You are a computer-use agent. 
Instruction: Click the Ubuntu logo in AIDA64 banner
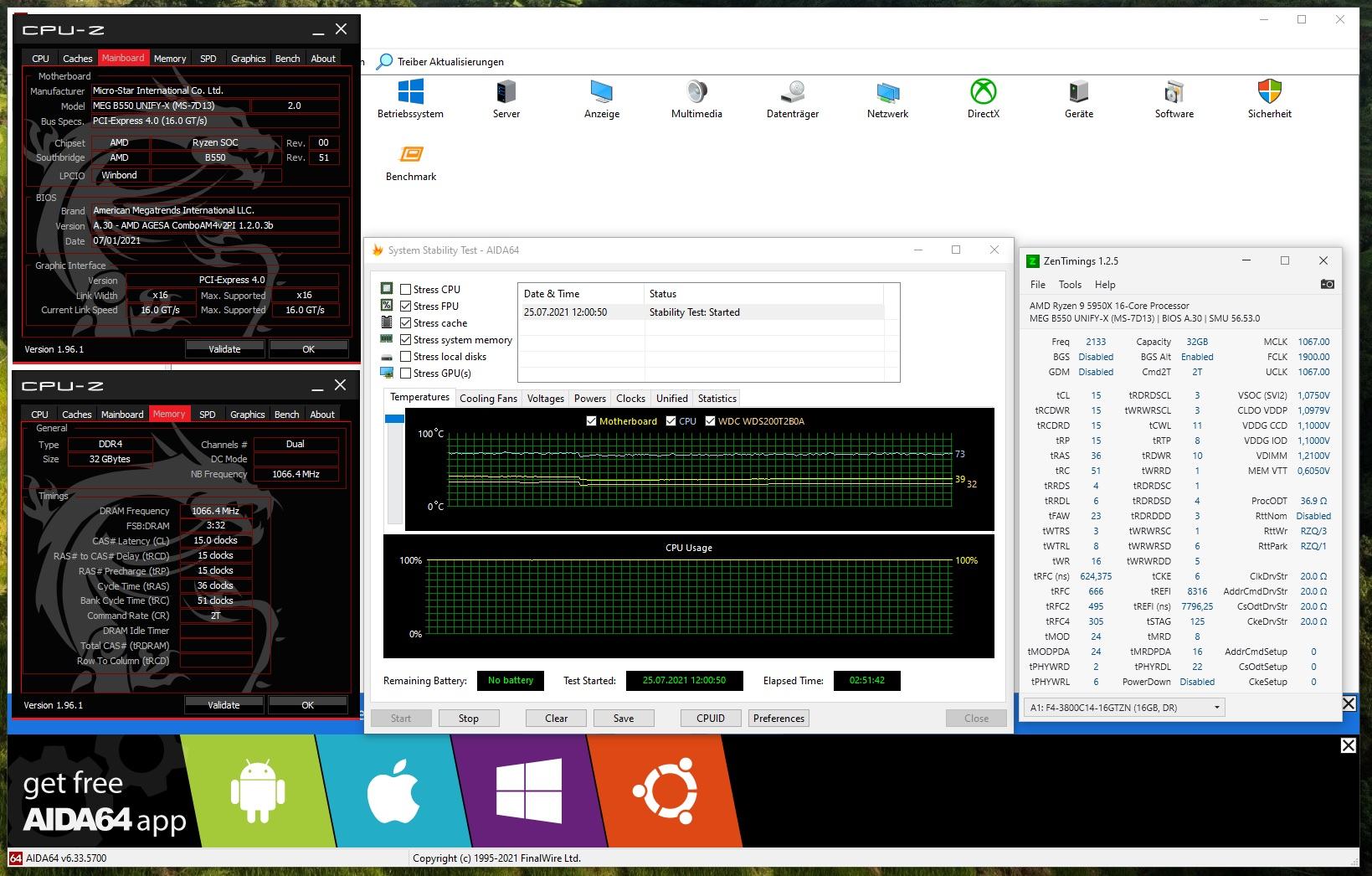[665, 791]
